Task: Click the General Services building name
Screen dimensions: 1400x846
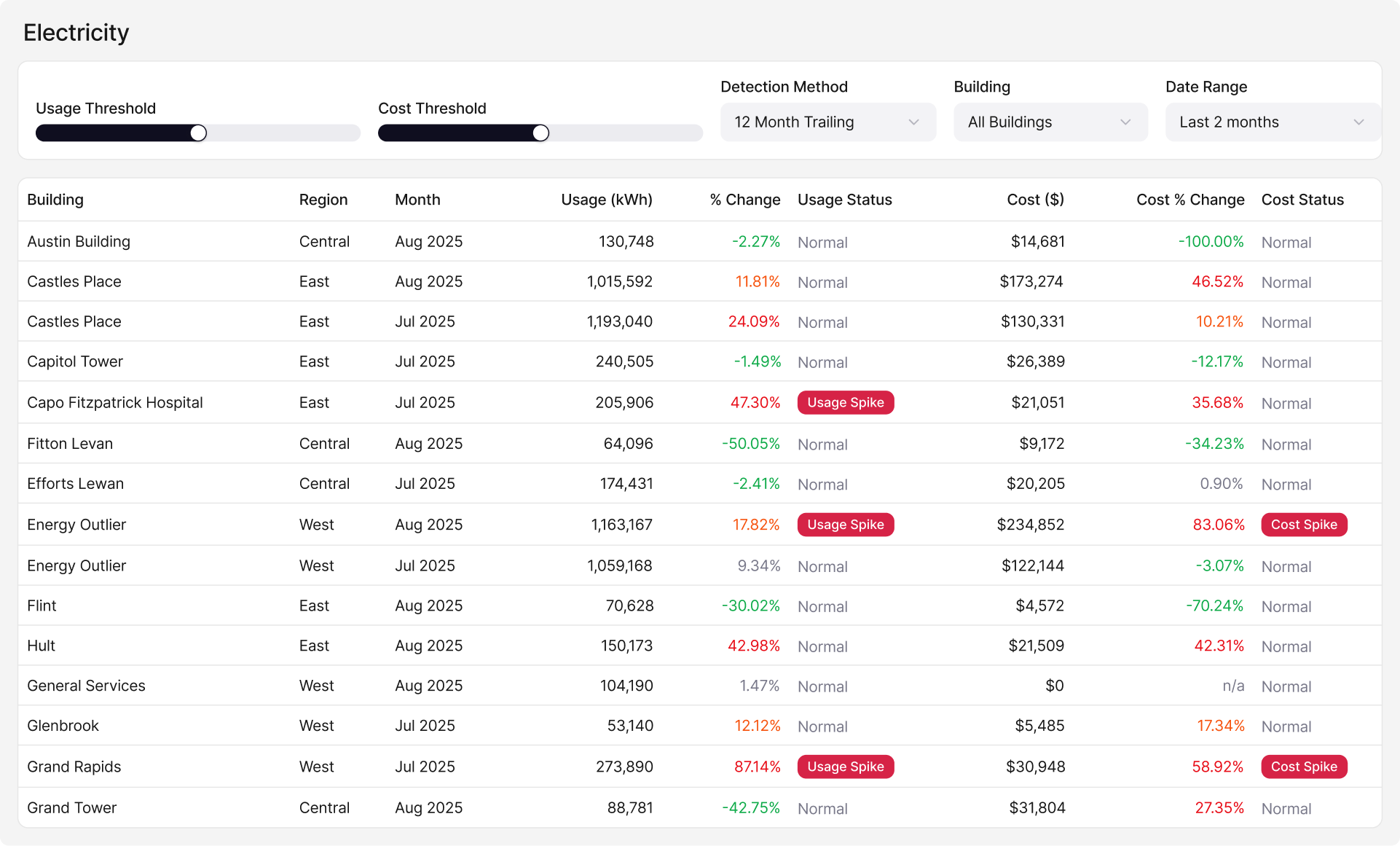Action: click(x=86, y=686)
